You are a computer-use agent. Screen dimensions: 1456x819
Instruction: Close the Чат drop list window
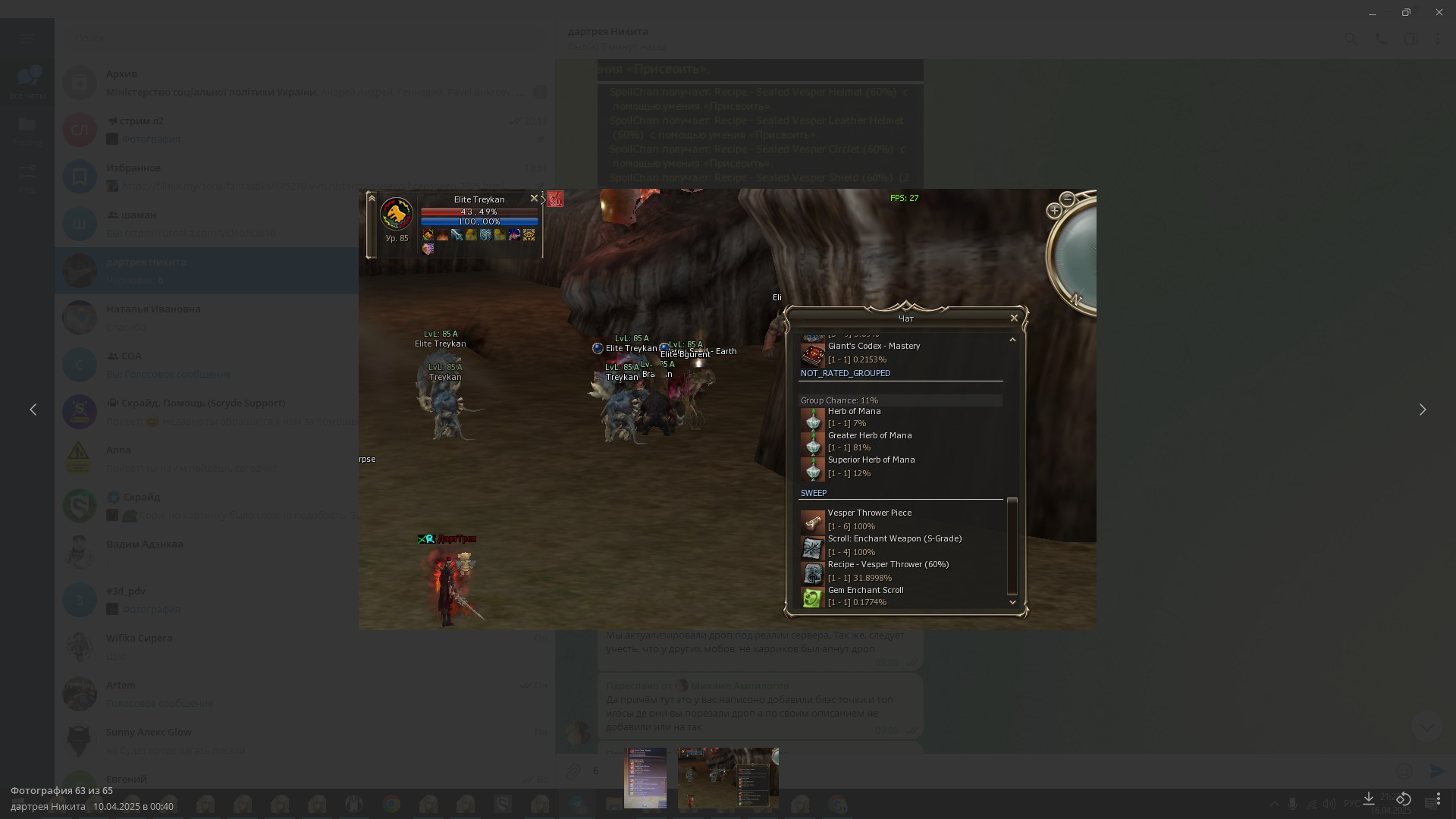pyautogui.click(x=1014, y=318)
